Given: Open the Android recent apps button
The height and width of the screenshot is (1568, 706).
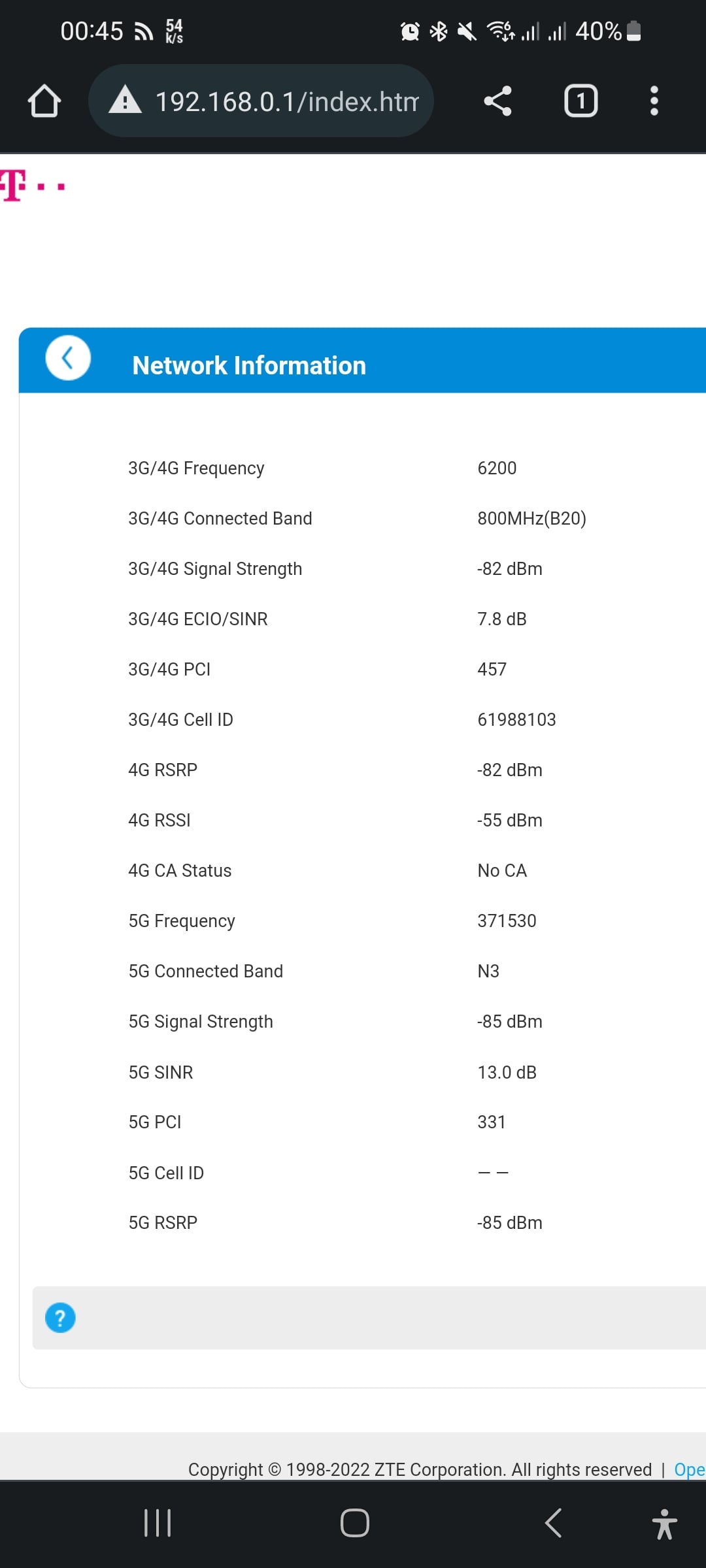Looking at the screenshot, I should pyautogui.click(x=158, y=1523).
